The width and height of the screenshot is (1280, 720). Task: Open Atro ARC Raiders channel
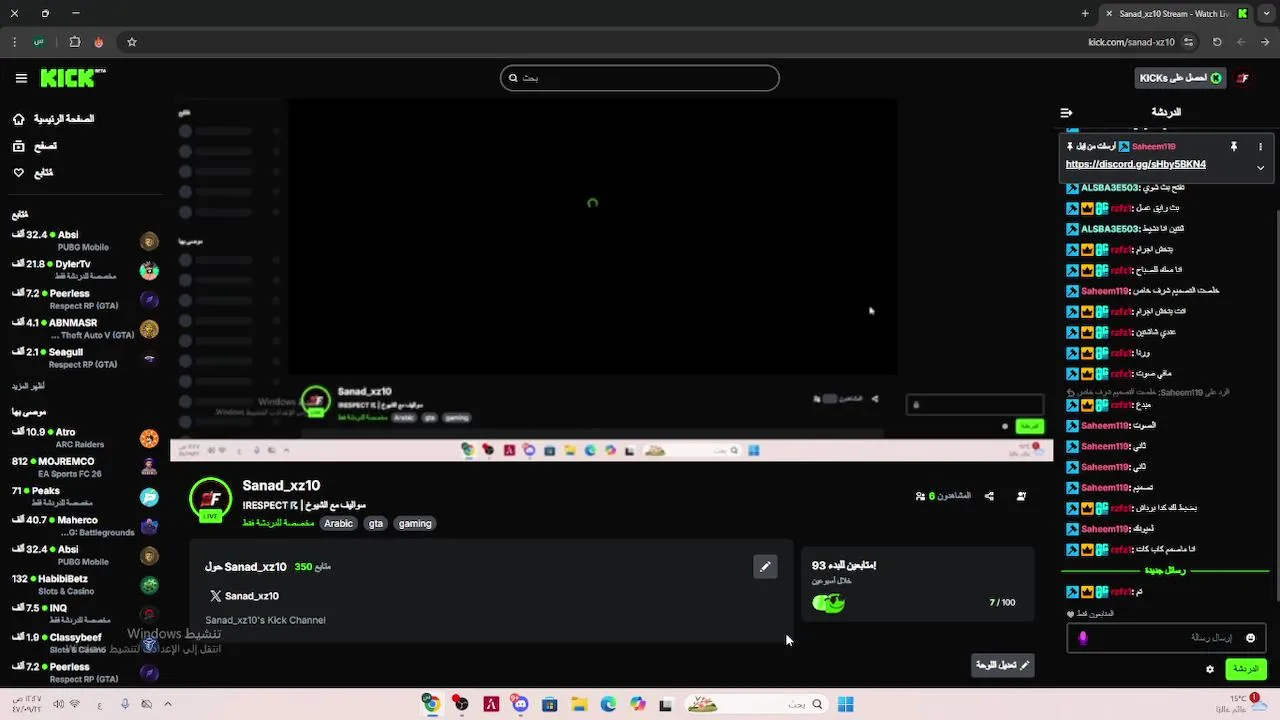pos(84,438)
